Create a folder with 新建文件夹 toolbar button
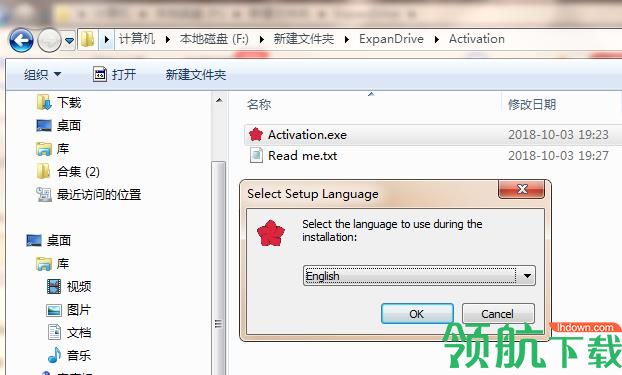Viewport: 622px width, 375px height. (x=196, y=74)
